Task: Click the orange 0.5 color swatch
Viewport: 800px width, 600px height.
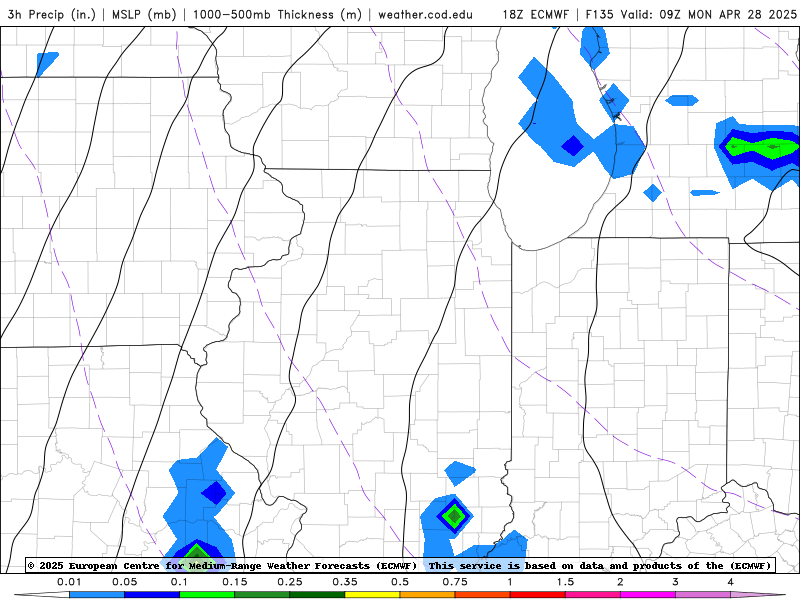Action: pos(428,595)
